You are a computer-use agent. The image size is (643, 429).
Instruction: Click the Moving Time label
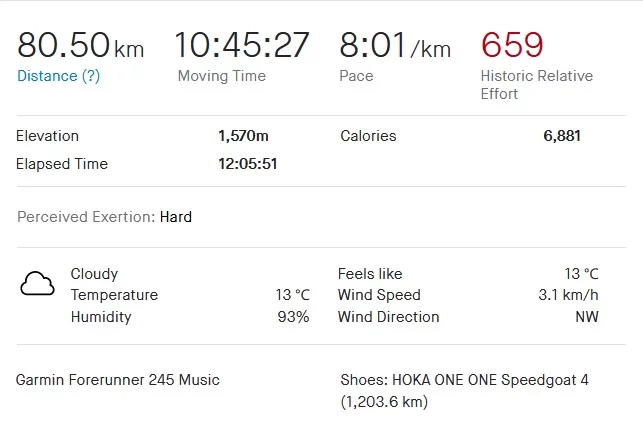click(221, 76)
